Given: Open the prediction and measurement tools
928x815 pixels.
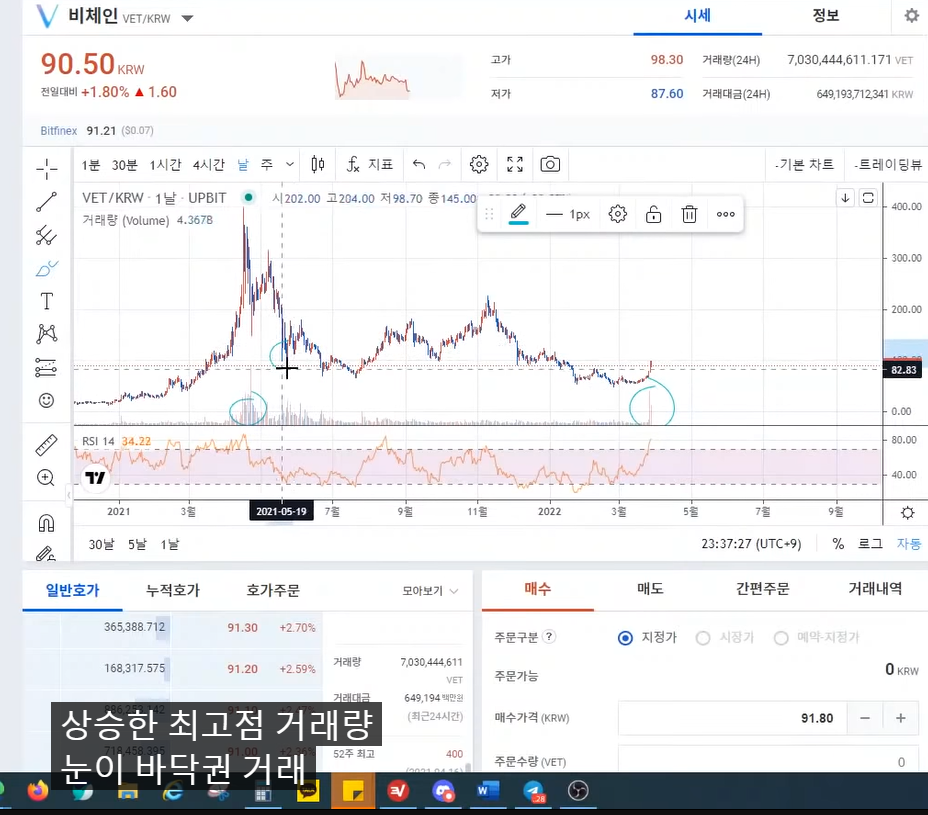Looking at the screenshot, I should [46, 368].
